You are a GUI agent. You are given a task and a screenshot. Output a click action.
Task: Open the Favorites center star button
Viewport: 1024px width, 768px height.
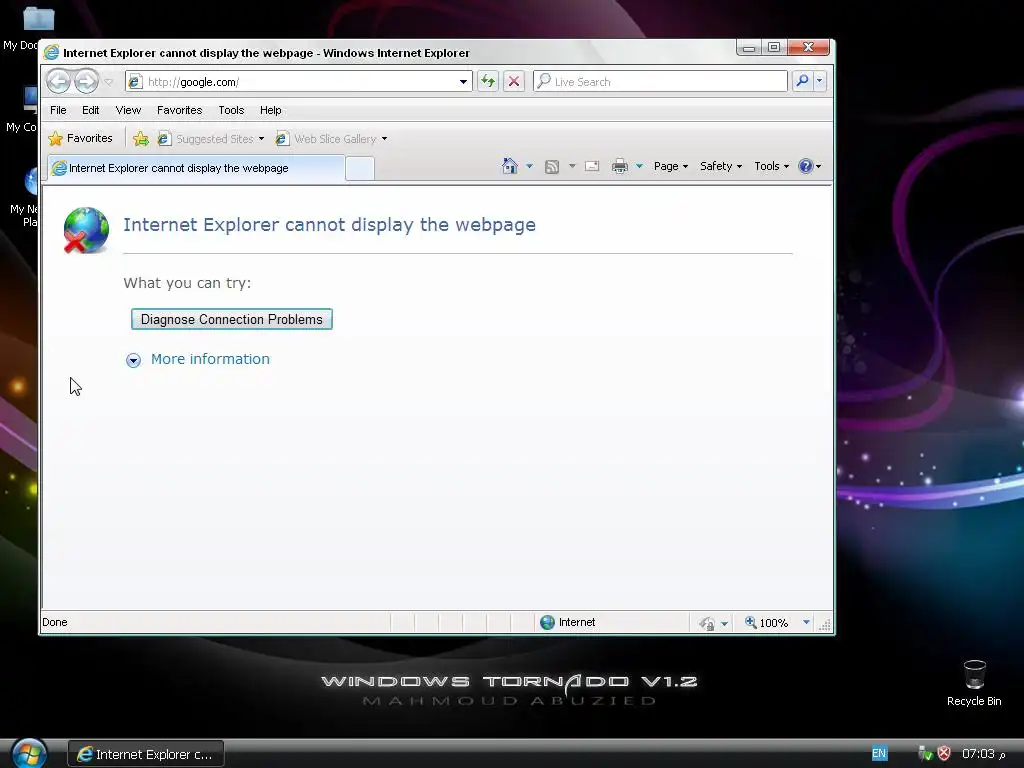click(x=80, y=138)
